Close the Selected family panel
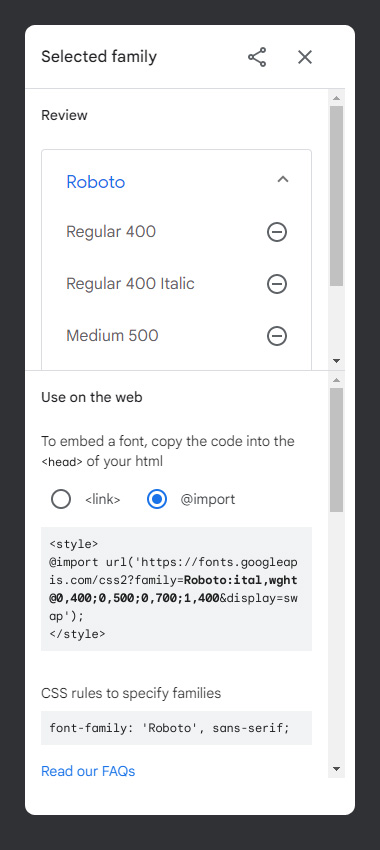380x850 pixels. [305, 57]
